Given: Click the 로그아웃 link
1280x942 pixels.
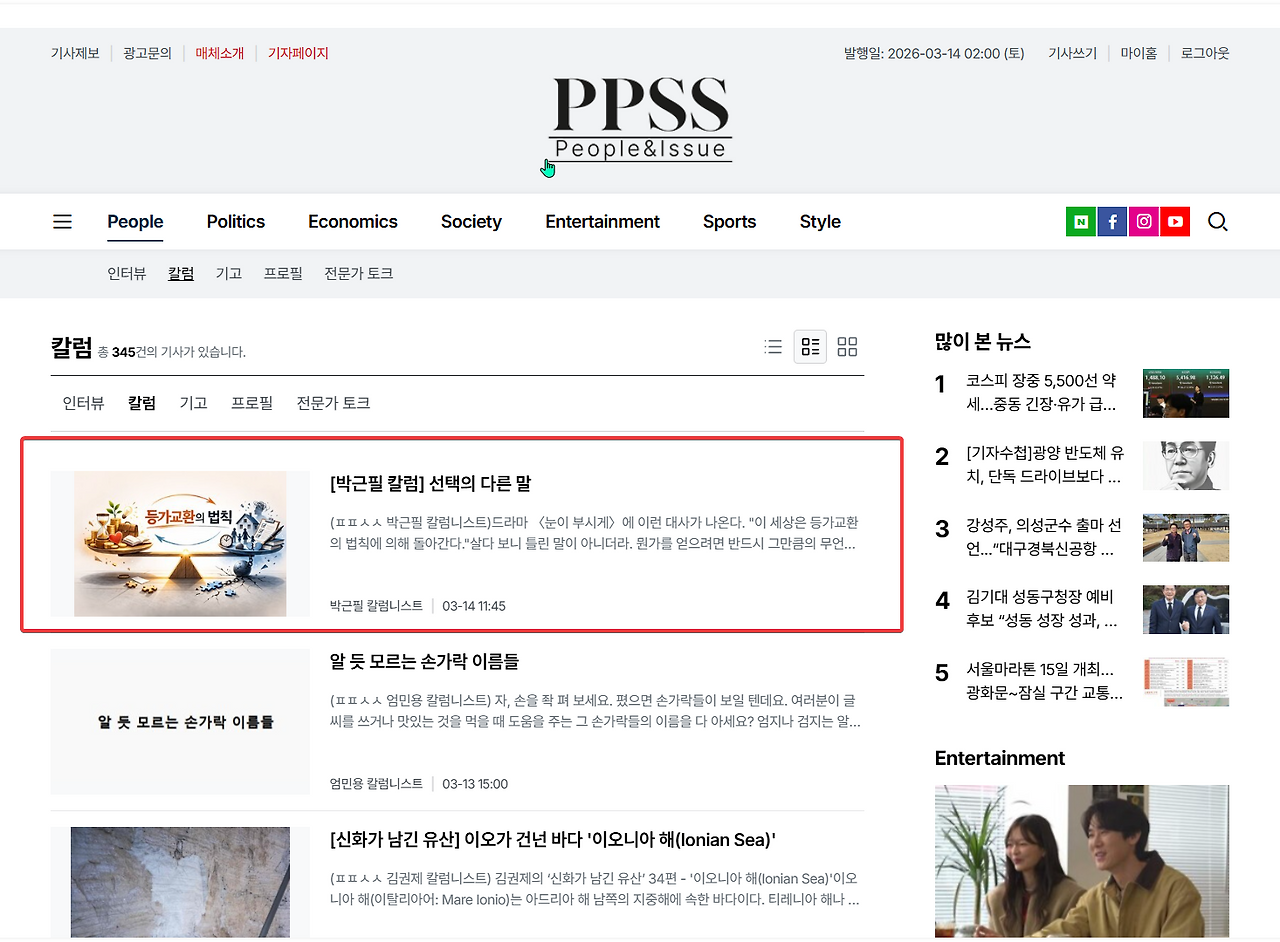Looking at the screenshot, I should point(1205,53).
